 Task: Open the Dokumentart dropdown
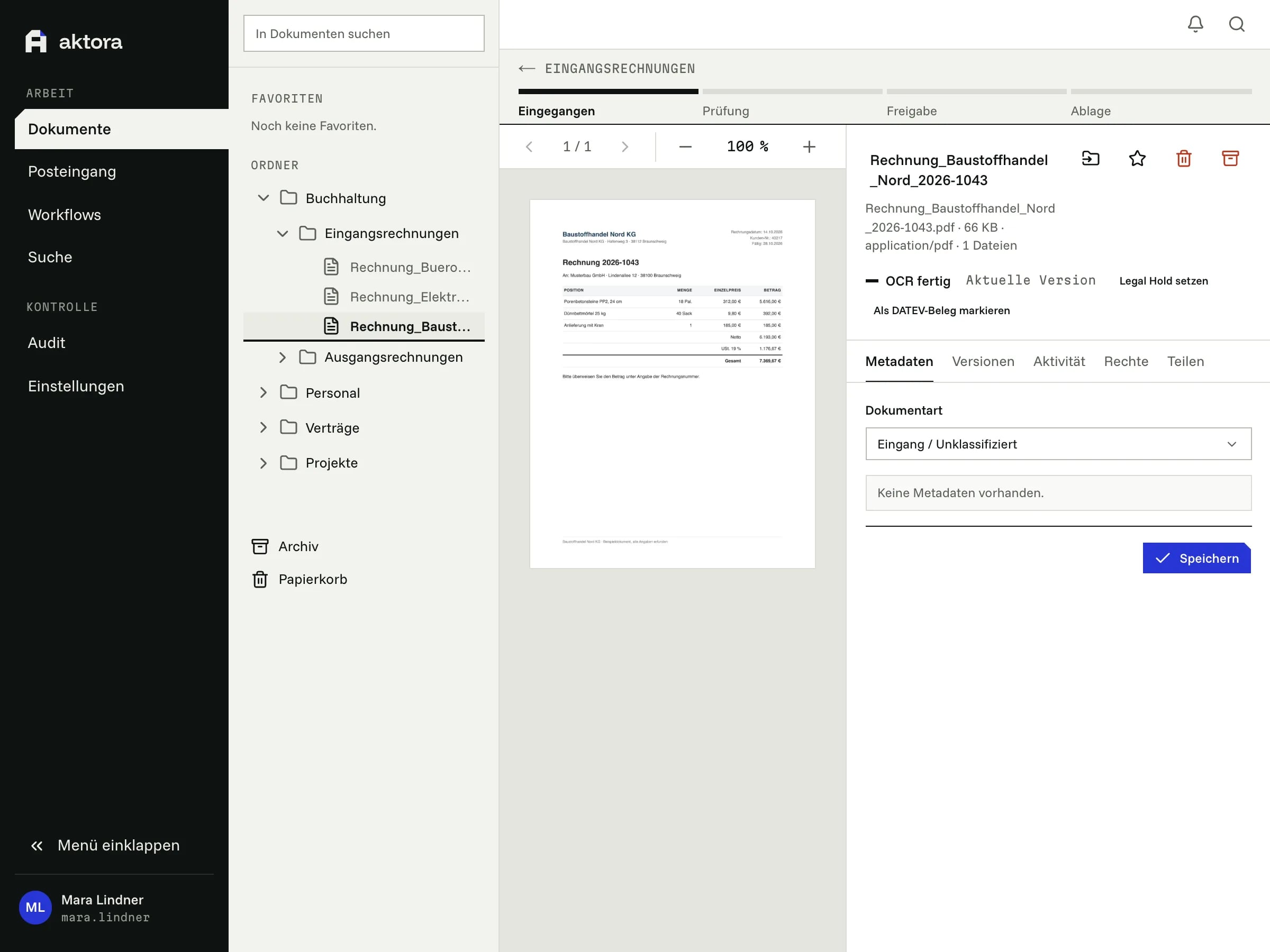(x=1058, y=444)
